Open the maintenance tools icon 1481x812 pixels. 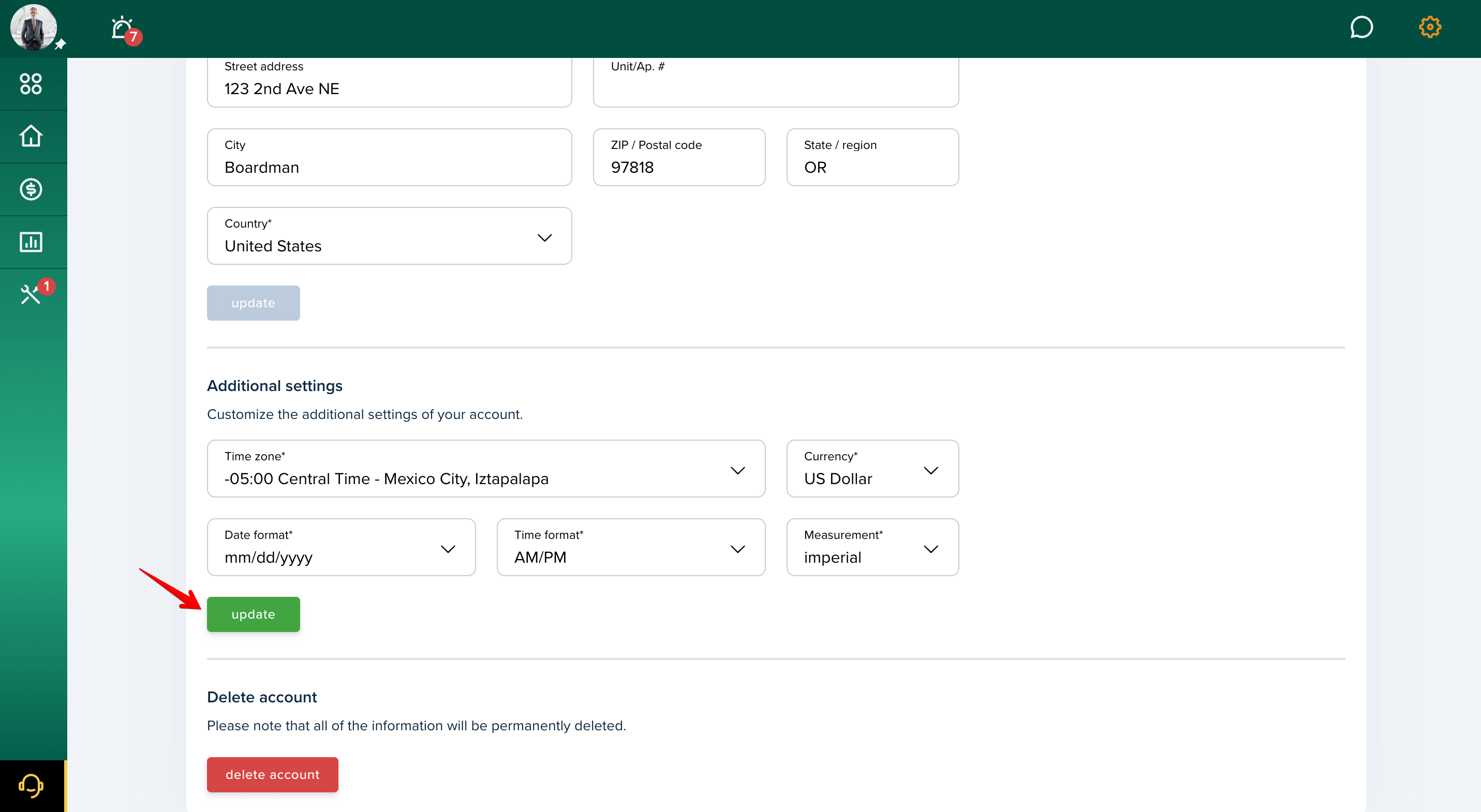(30, 295)
